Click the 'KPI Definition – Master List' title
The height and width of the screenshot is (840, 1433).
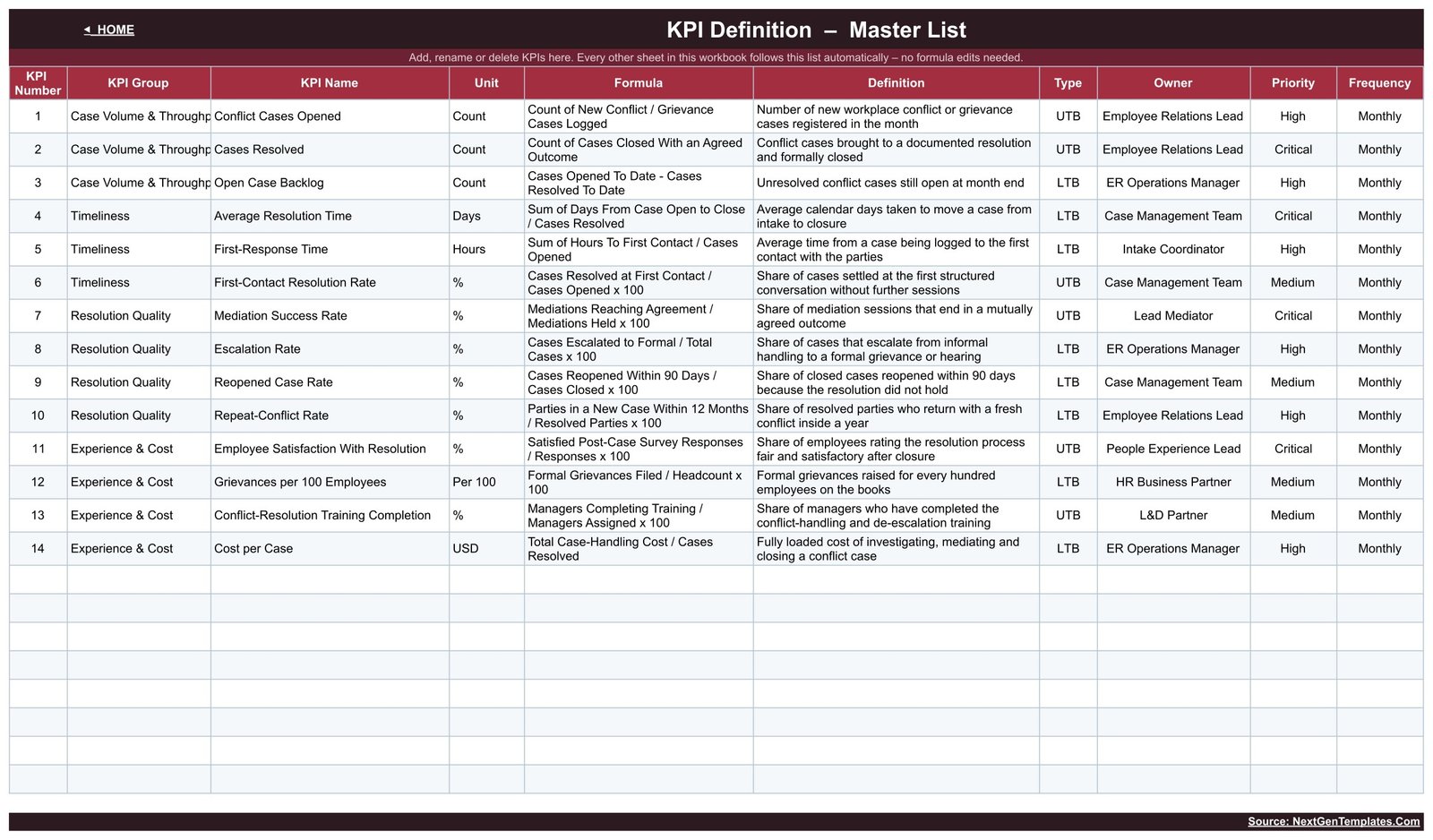click(816, 30)
